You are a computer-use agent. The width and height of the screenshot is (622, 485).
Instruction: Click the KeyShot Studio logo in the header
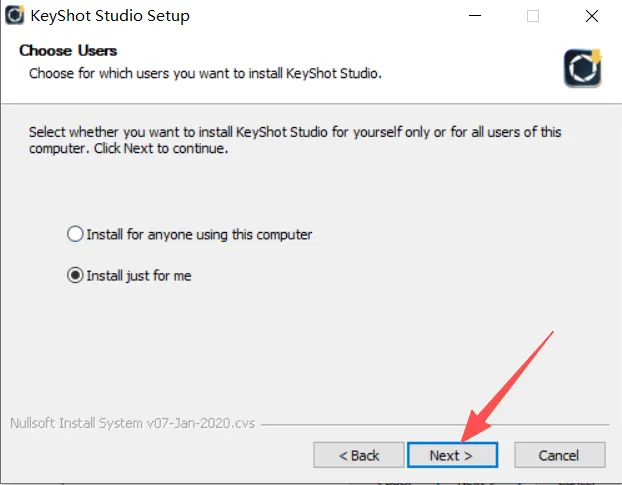point(582,67)
